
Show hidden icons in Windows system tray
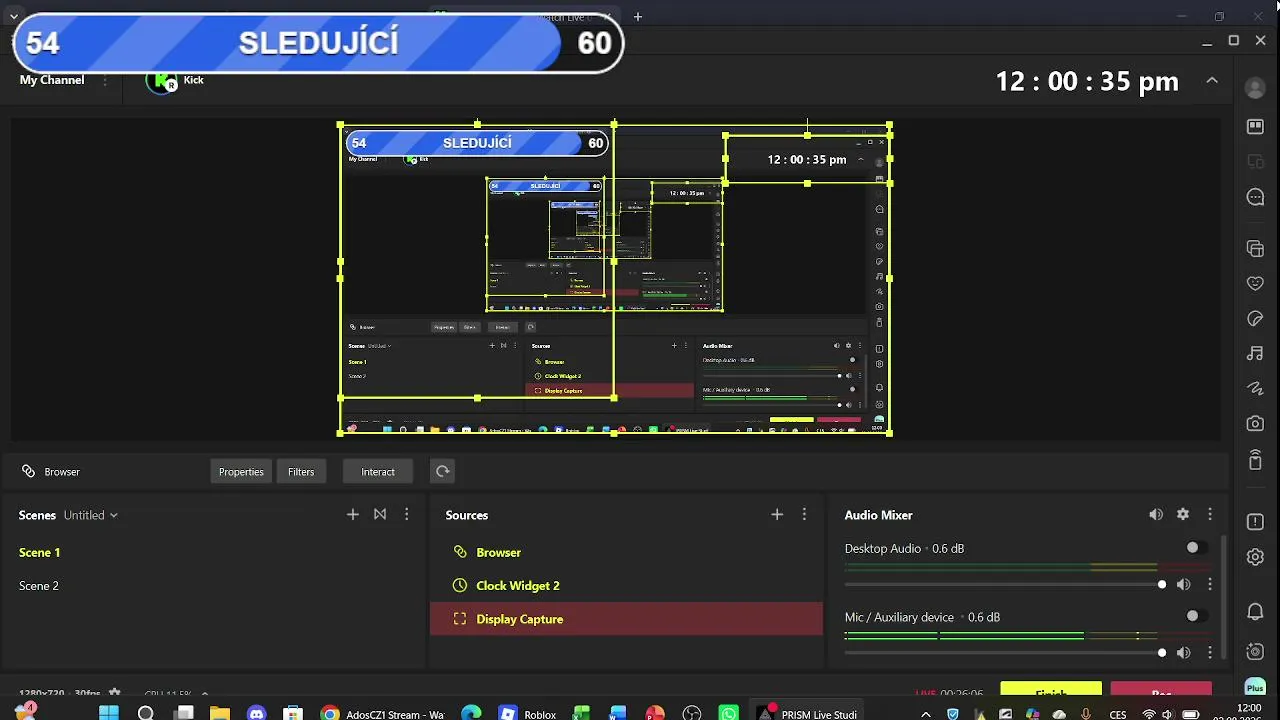[926, 714]
